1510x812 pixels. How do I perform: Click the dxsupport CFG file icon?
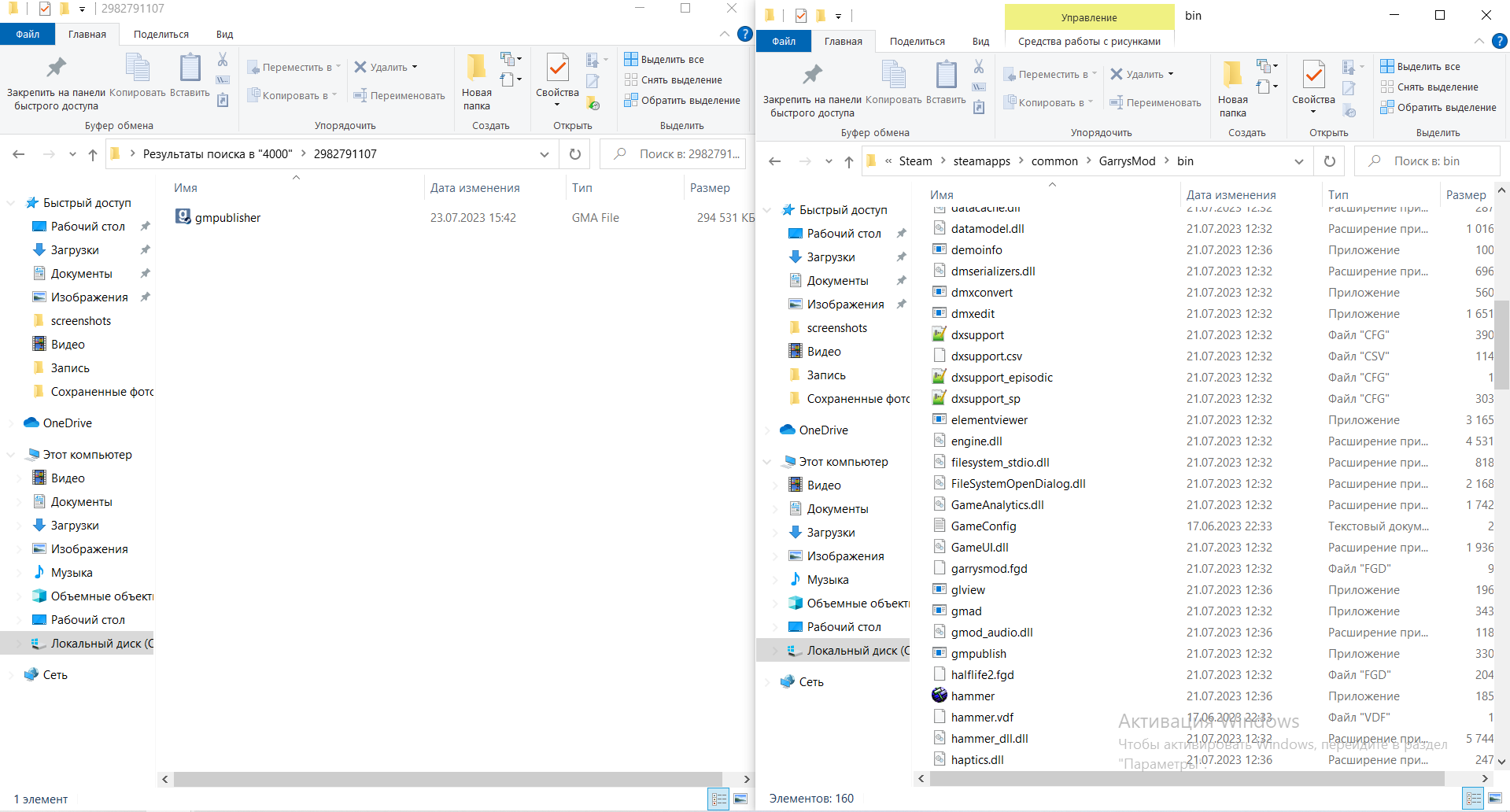(x=940, y=334)
